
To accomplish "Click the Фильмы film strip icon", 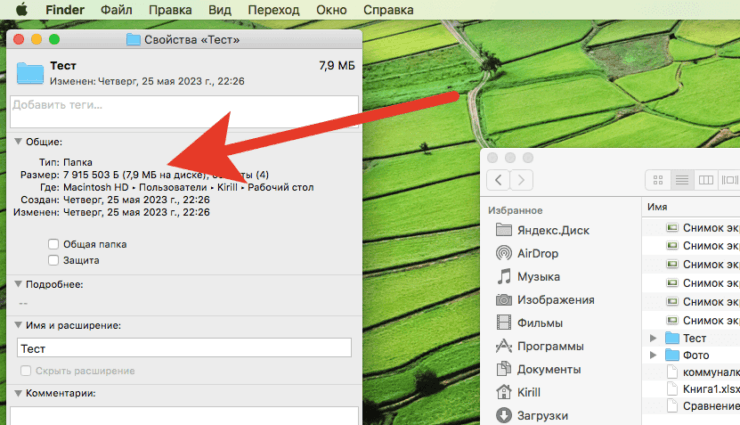I will coord(504,323).
